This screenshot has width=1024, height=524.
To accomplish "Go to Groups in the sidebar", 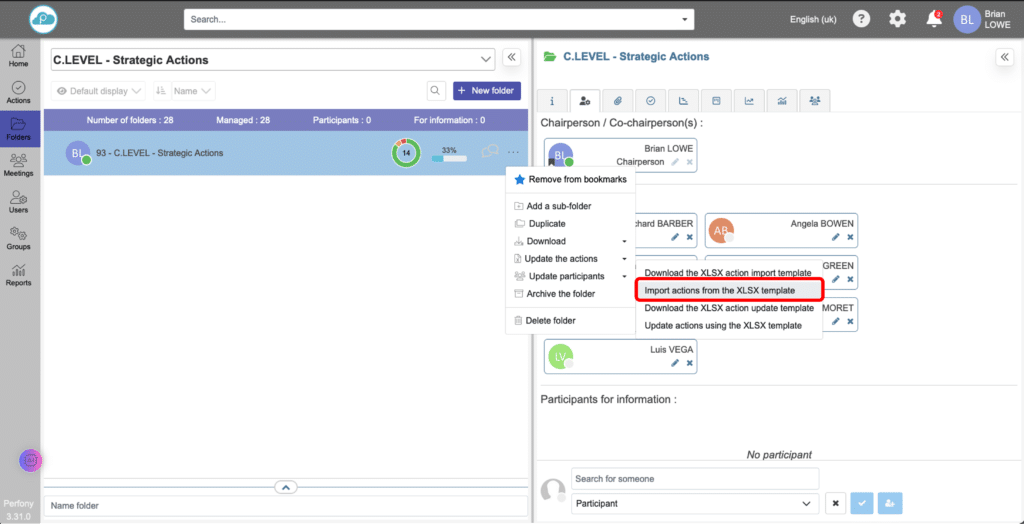I will (x=18, y=237).
